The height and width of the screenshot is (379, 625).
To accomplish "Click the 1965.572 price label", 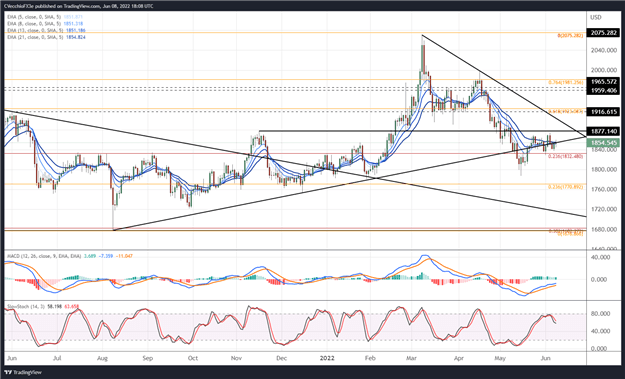I will [603, 81].
